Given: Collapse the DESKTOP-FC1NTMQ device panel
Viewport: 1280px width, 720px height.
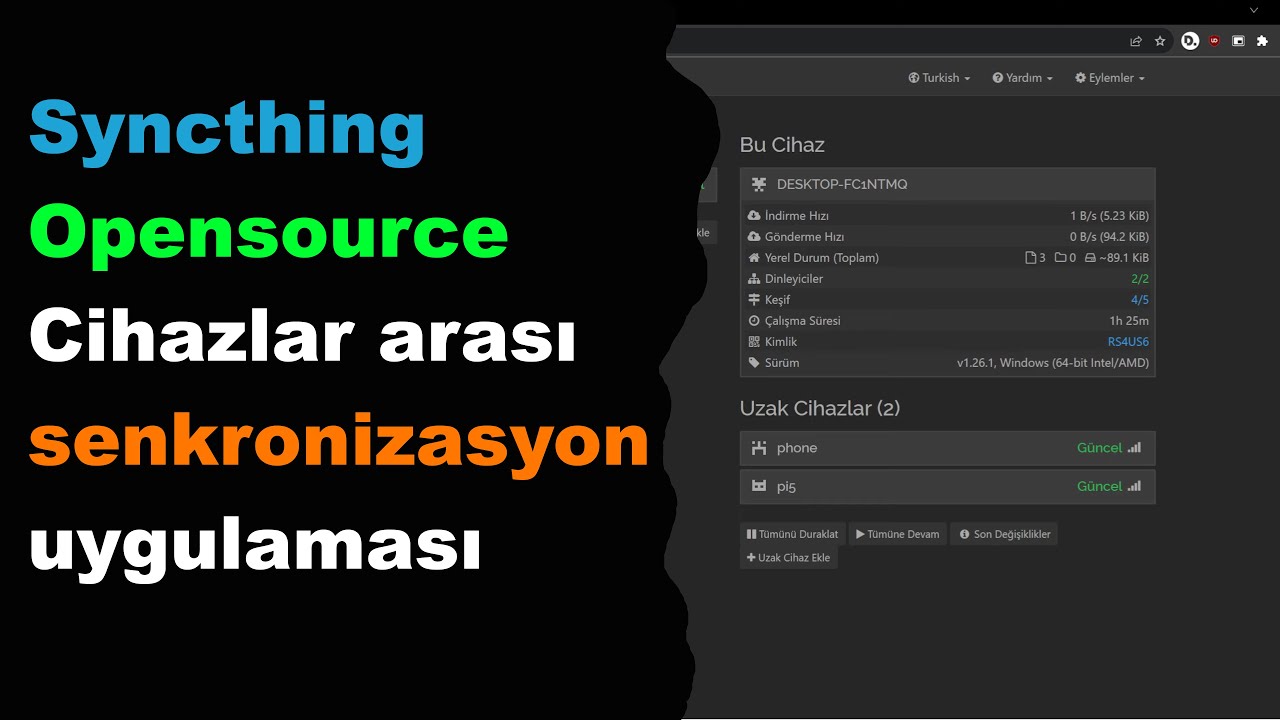Looking at the screenshot, I should point(947,184).
